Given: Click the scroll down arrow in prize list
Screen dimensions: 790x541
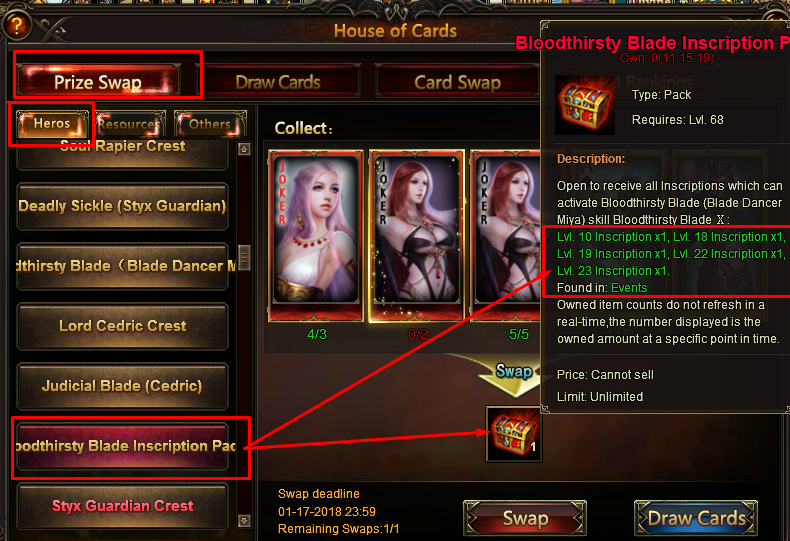Looking at the screenshot, I should click(244, 521).
